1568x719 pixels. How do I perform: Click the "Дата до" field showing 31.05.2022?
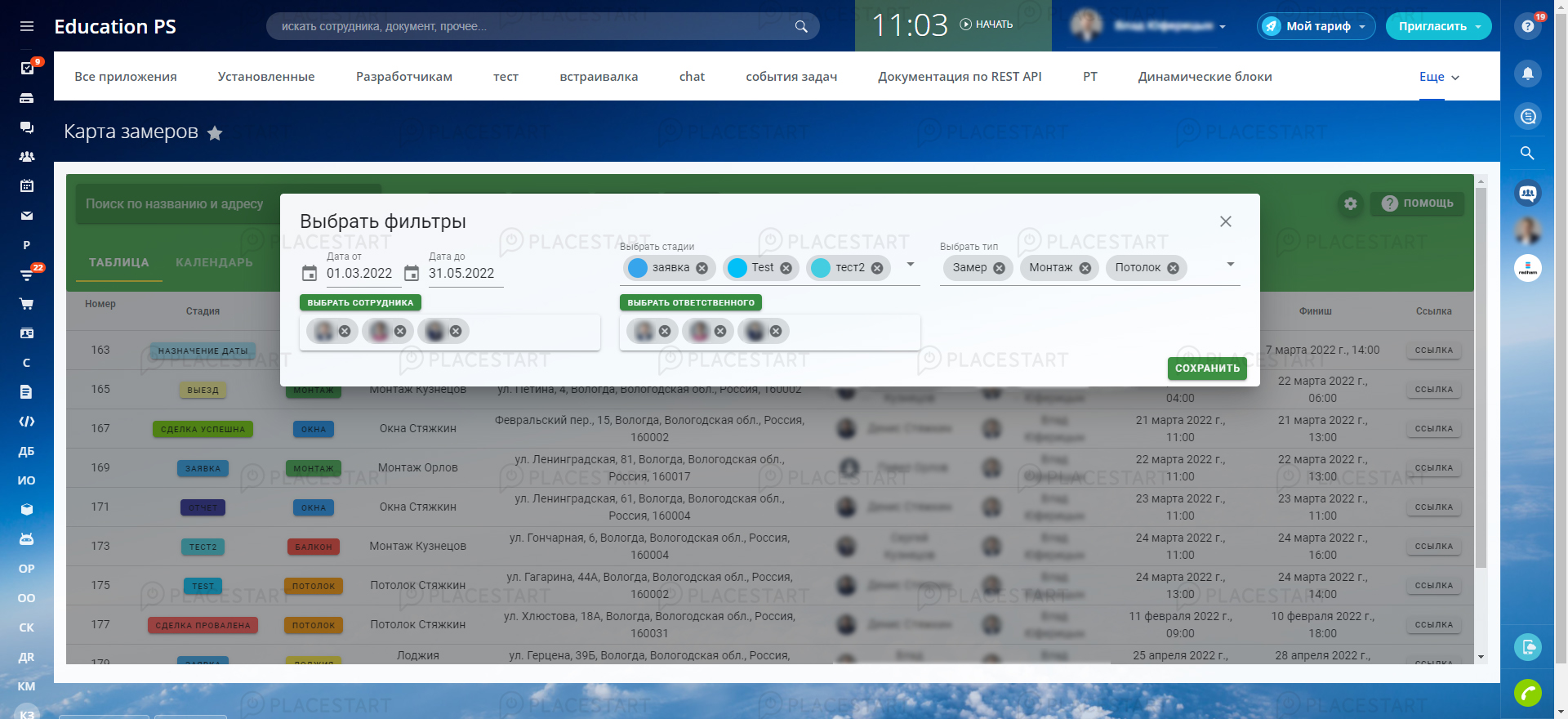pyautogui.click(x=462, y=274)
